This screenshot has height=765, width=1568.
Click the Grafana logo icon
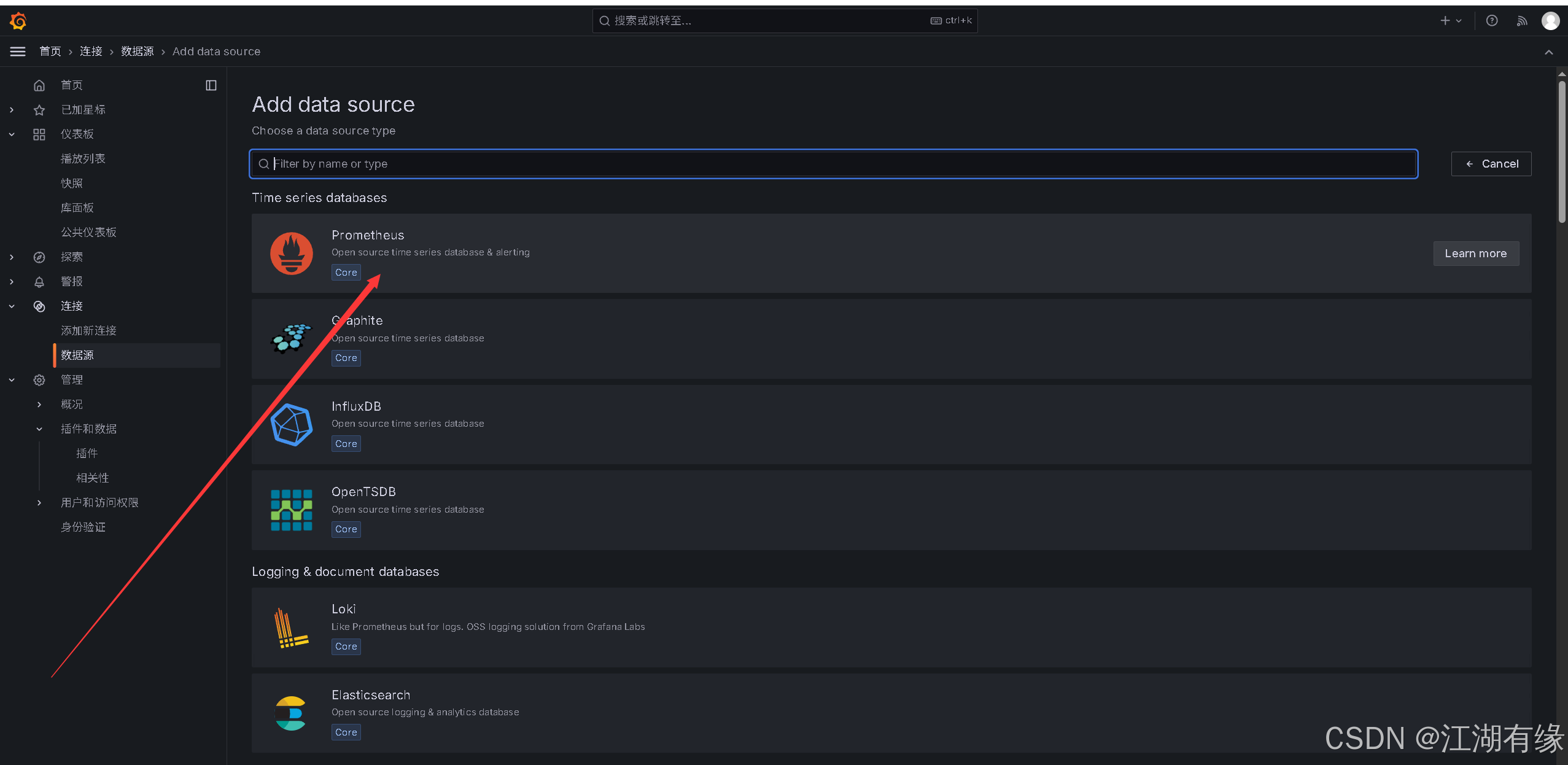click(x=18, y=21)
